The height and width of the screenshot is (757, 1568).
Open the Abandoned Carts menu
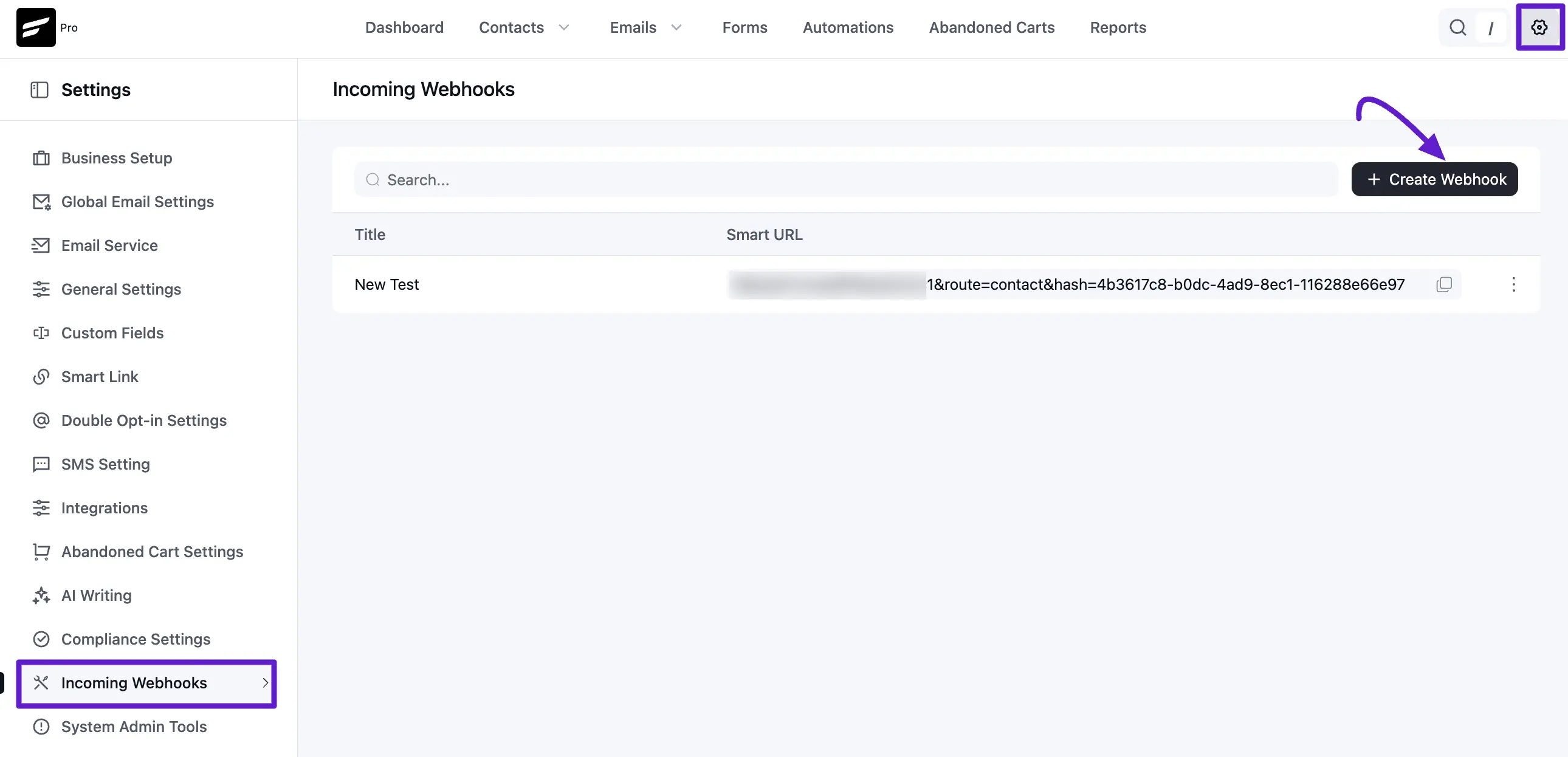(992, 27)
